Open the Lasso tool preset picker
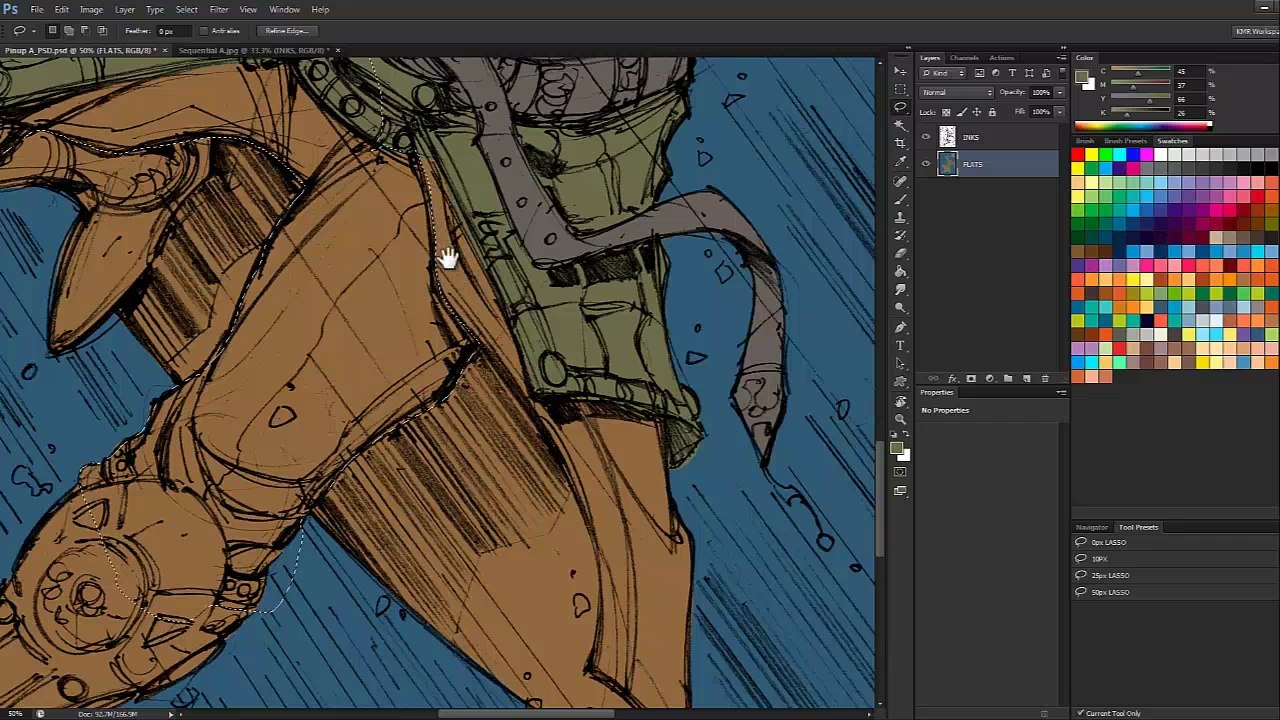The image size is (1280, 720). pos(23,31)
